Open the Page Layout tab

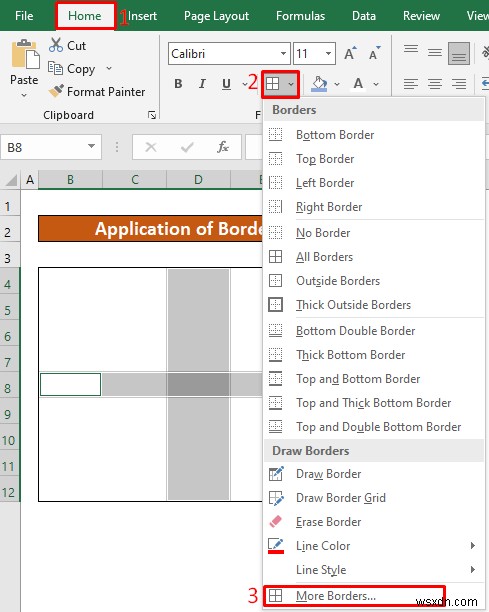[216, 16]
